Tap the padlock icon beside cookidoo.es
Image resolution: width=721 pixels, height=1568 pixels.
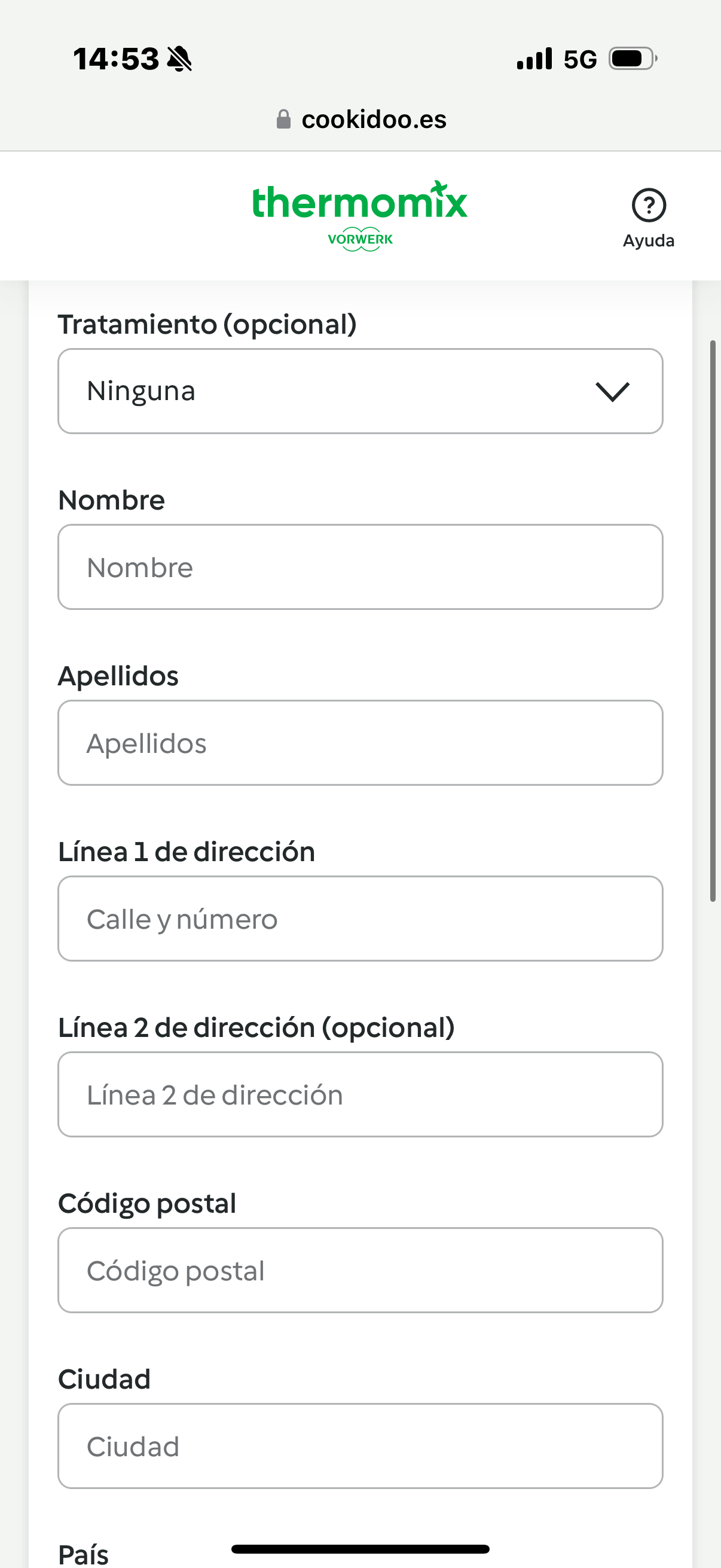pyautogui.click(x=283, y=120)
